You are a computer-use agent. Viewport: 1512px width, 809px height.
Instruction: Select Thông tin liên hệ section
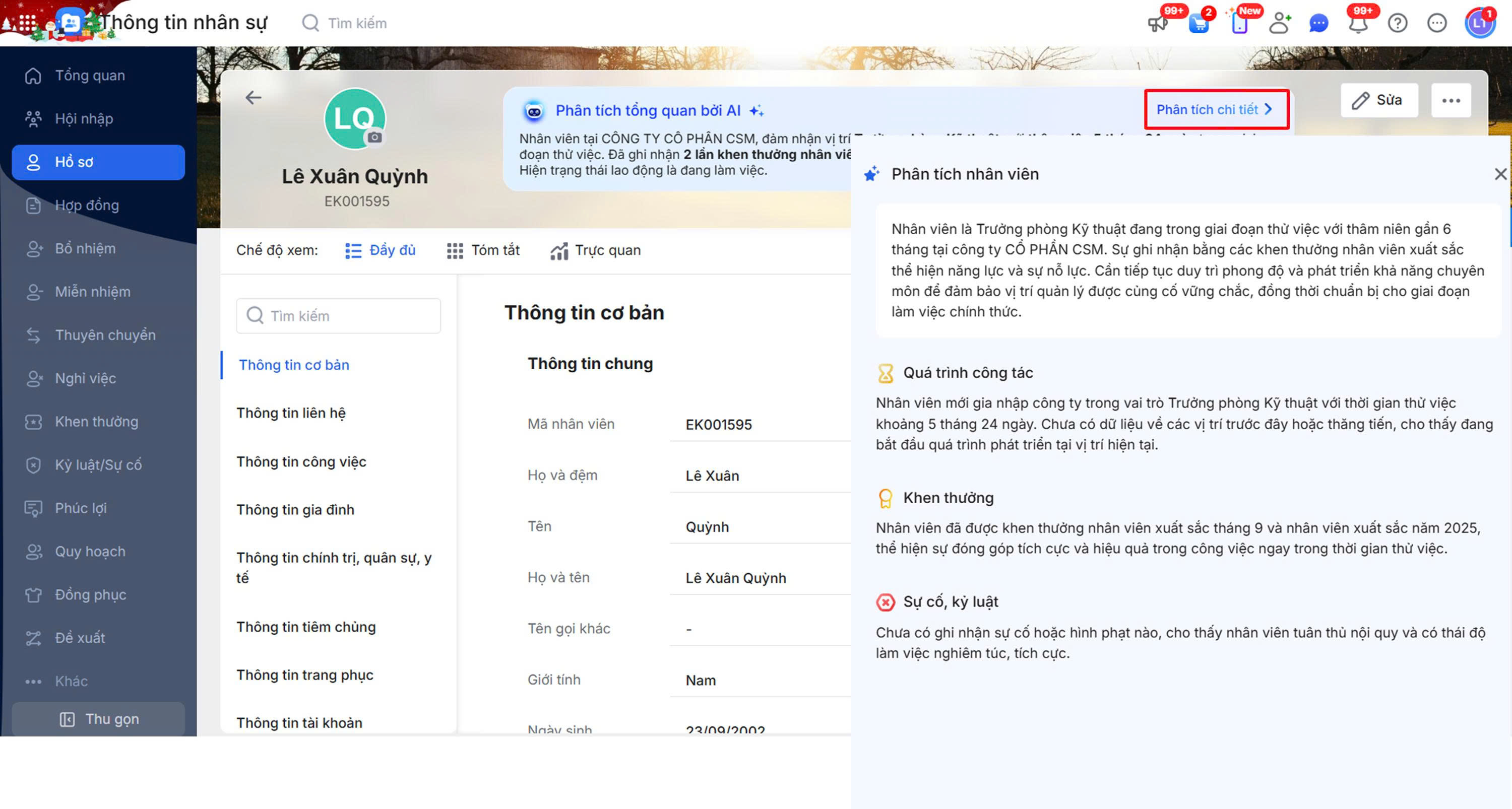click(x=291, y=413)
